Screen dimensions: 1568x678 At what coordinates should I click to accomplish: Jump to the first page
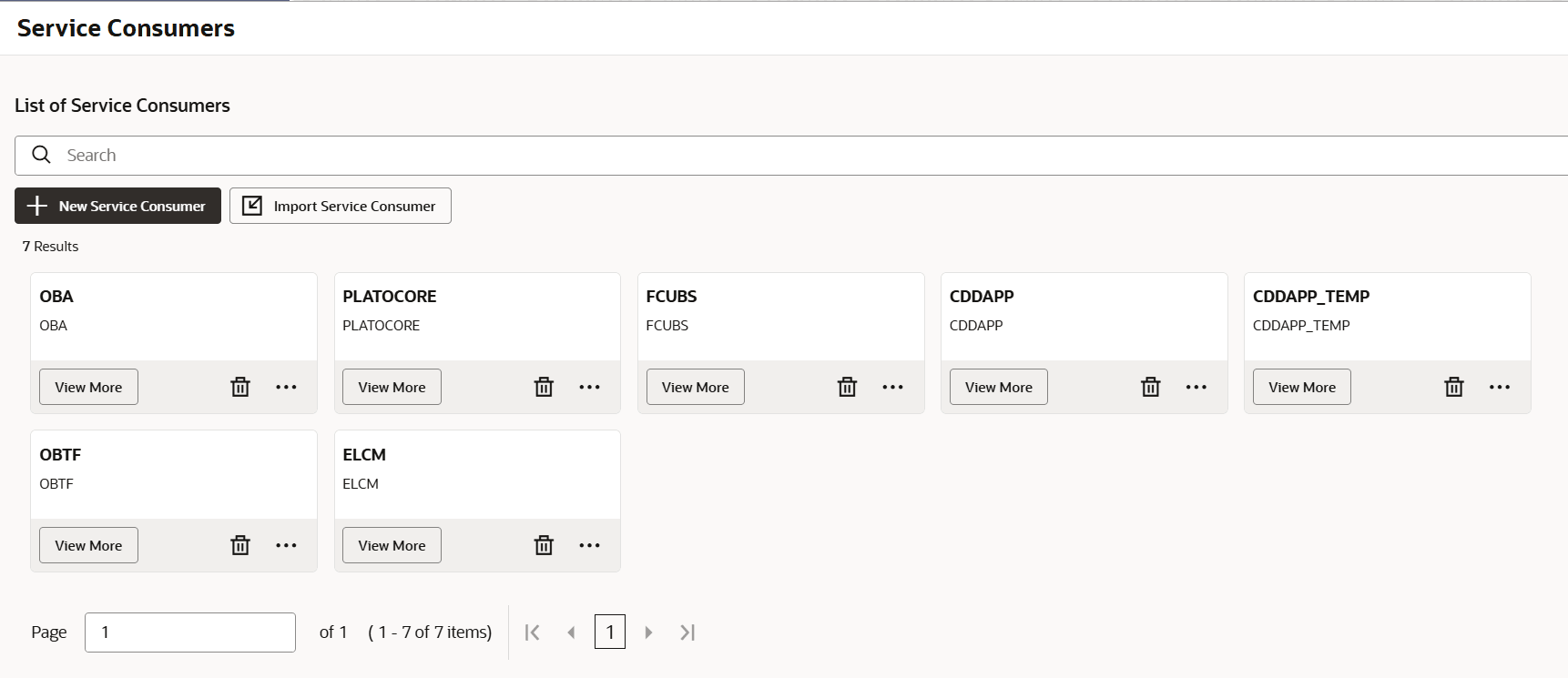point(533,632)
